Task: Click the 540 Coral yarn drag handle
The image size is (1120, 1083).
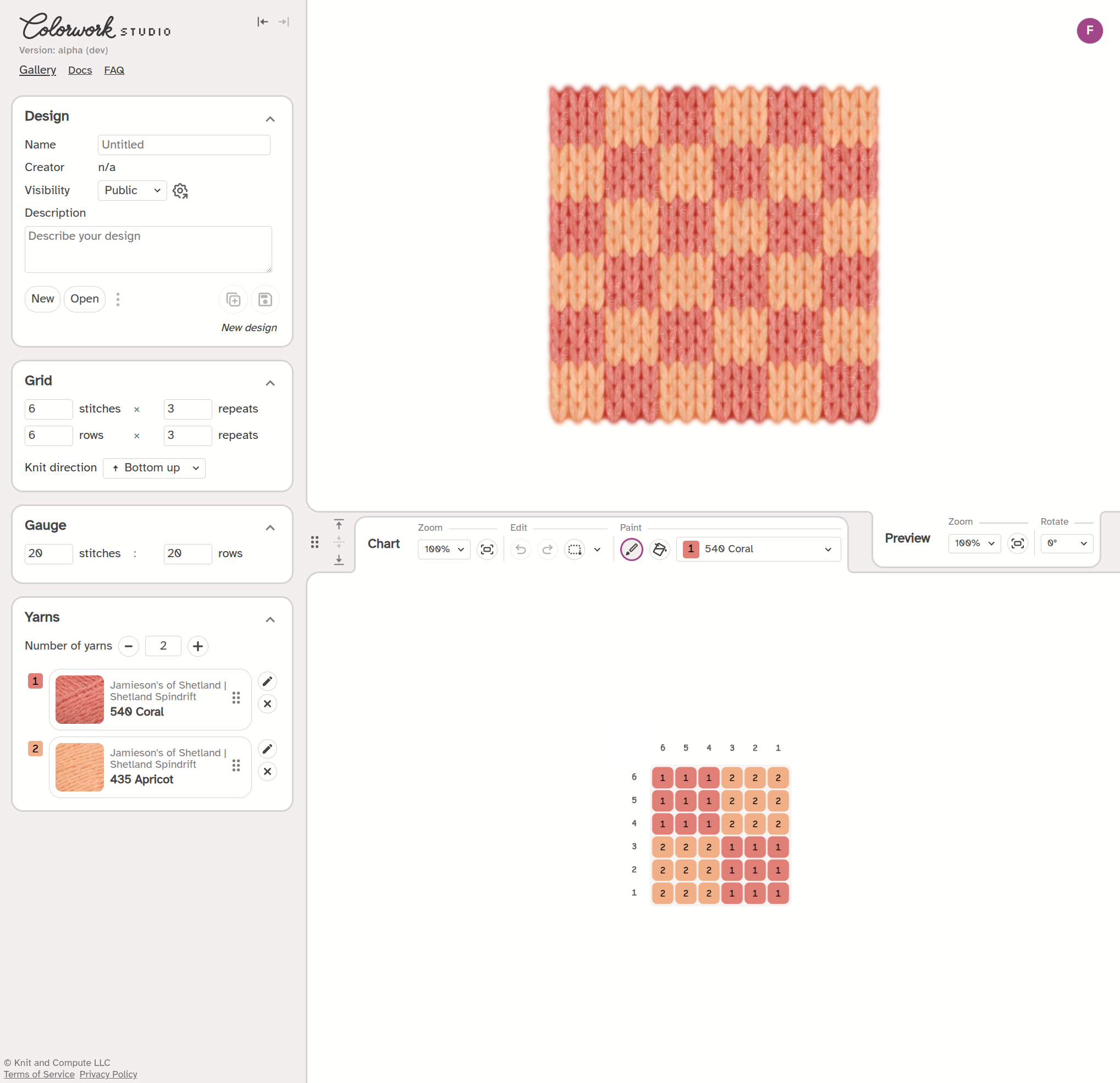Action: tap(236, 698)
